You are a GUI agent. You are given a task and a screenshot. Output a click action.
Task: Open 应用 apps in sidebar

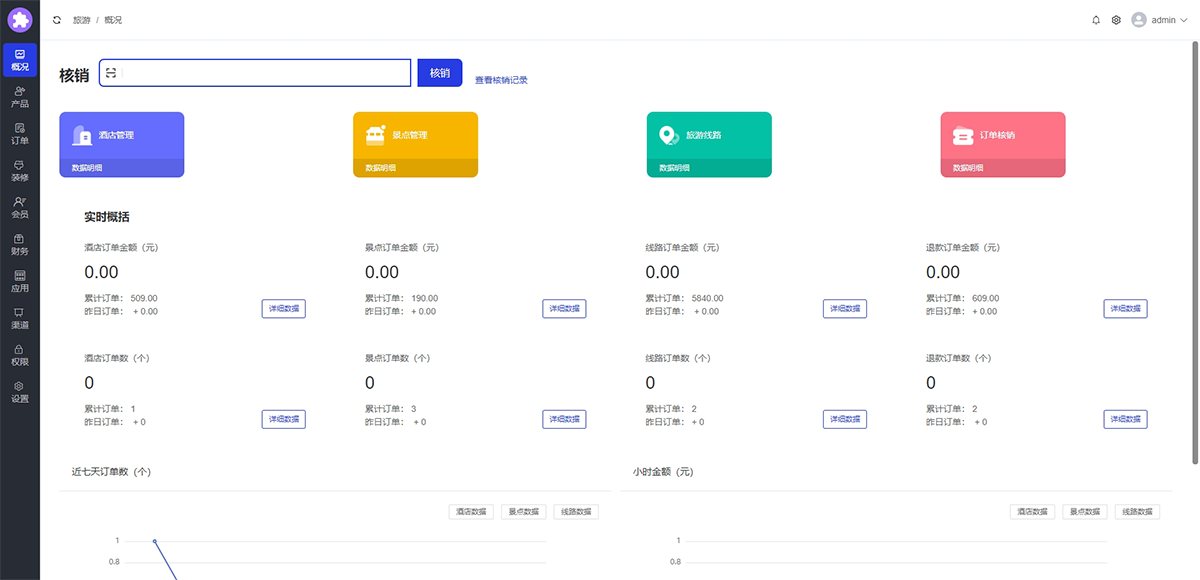[x=20, y=282]
